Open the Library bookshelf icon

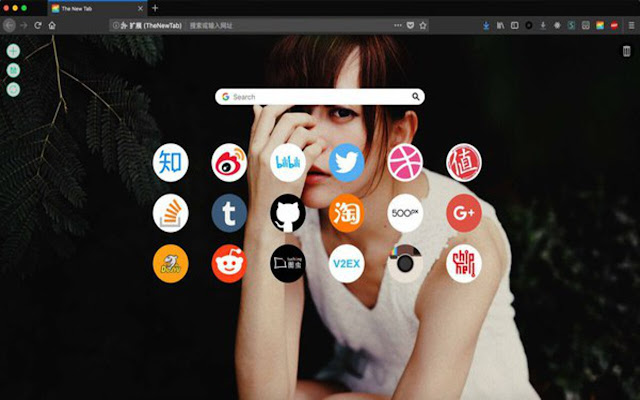pyautogui.click(x=500, y=25)
